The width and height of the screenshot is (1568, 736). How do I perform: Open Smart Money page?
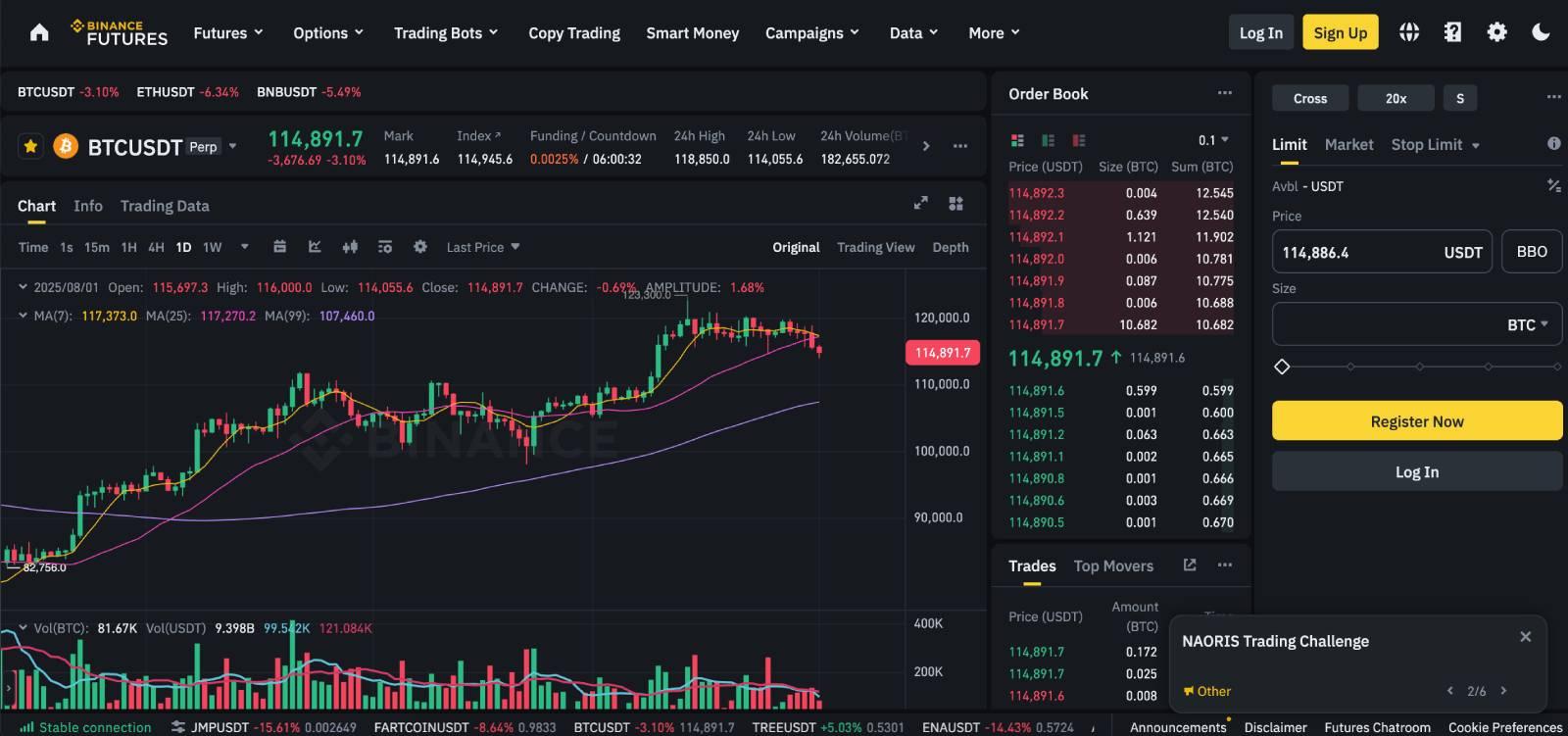point(693,32)
